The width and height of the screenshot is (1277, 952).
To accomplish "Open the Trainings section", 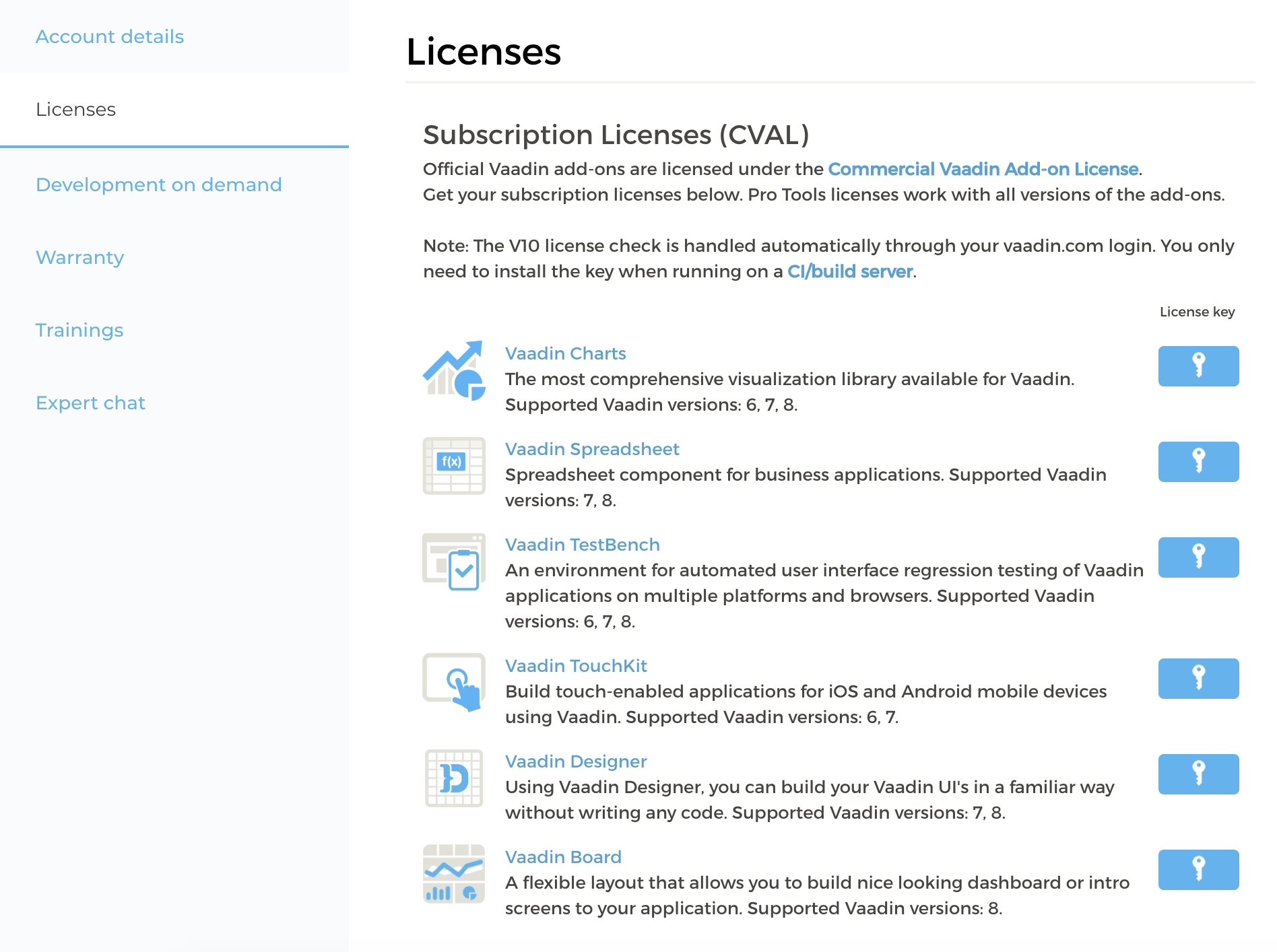I will (x=79, y=330).
